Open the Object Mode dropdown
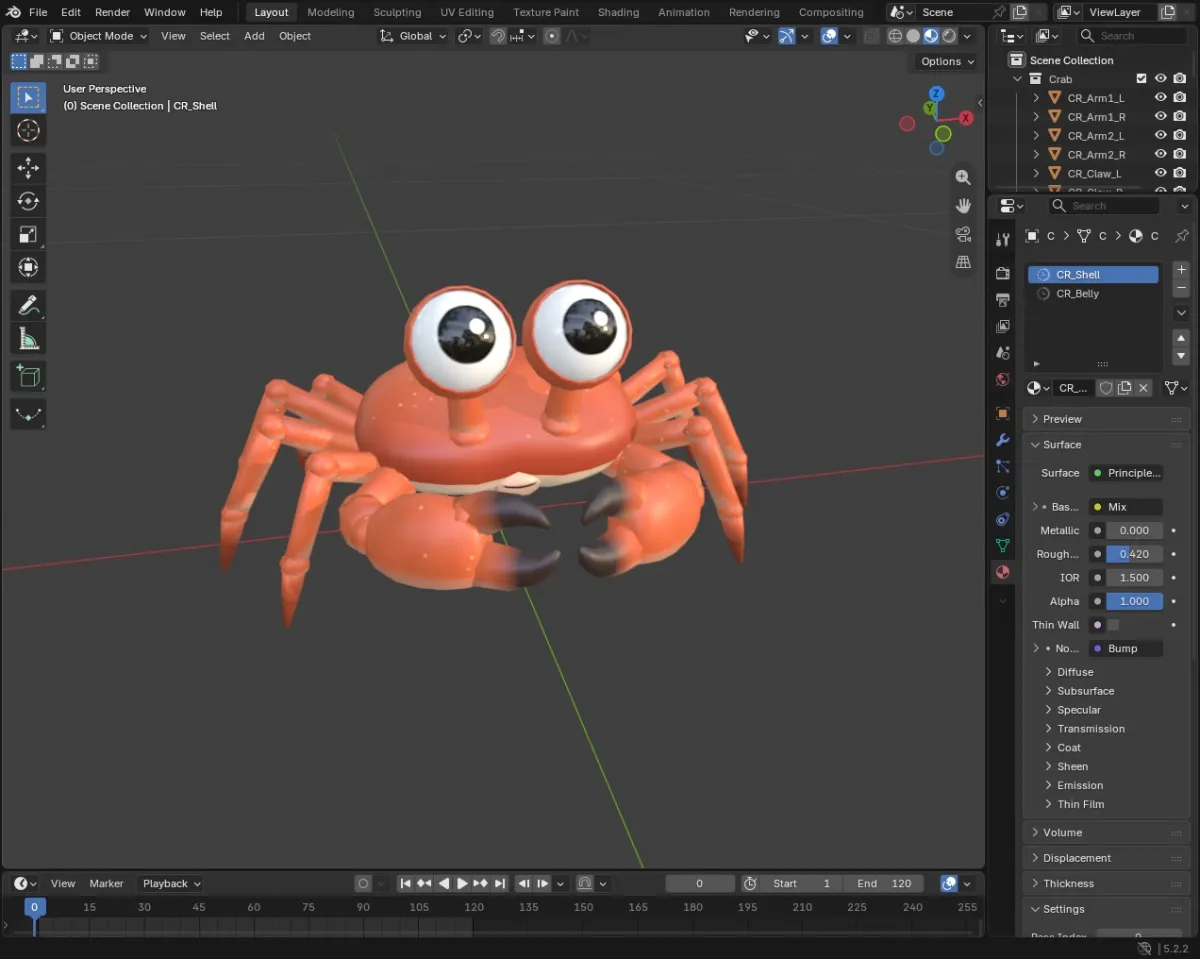This screenshot has height=959, width=1200. click(98, 36)
